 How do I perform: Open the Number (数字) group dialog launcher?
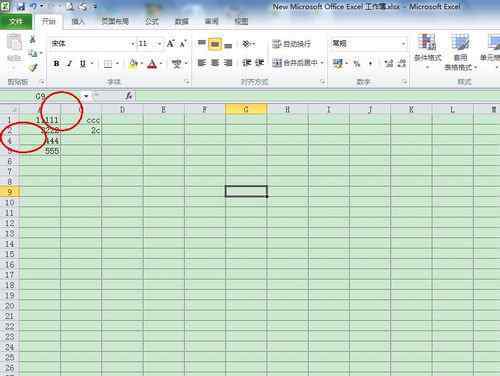click(x=404, y=82)
